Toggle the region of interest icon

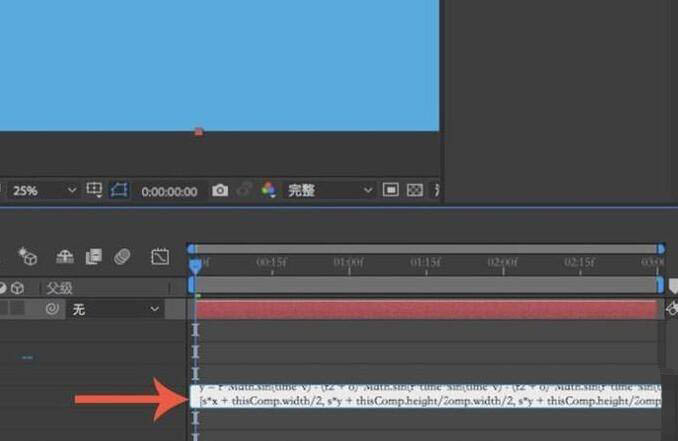click(x=94, y=189)
